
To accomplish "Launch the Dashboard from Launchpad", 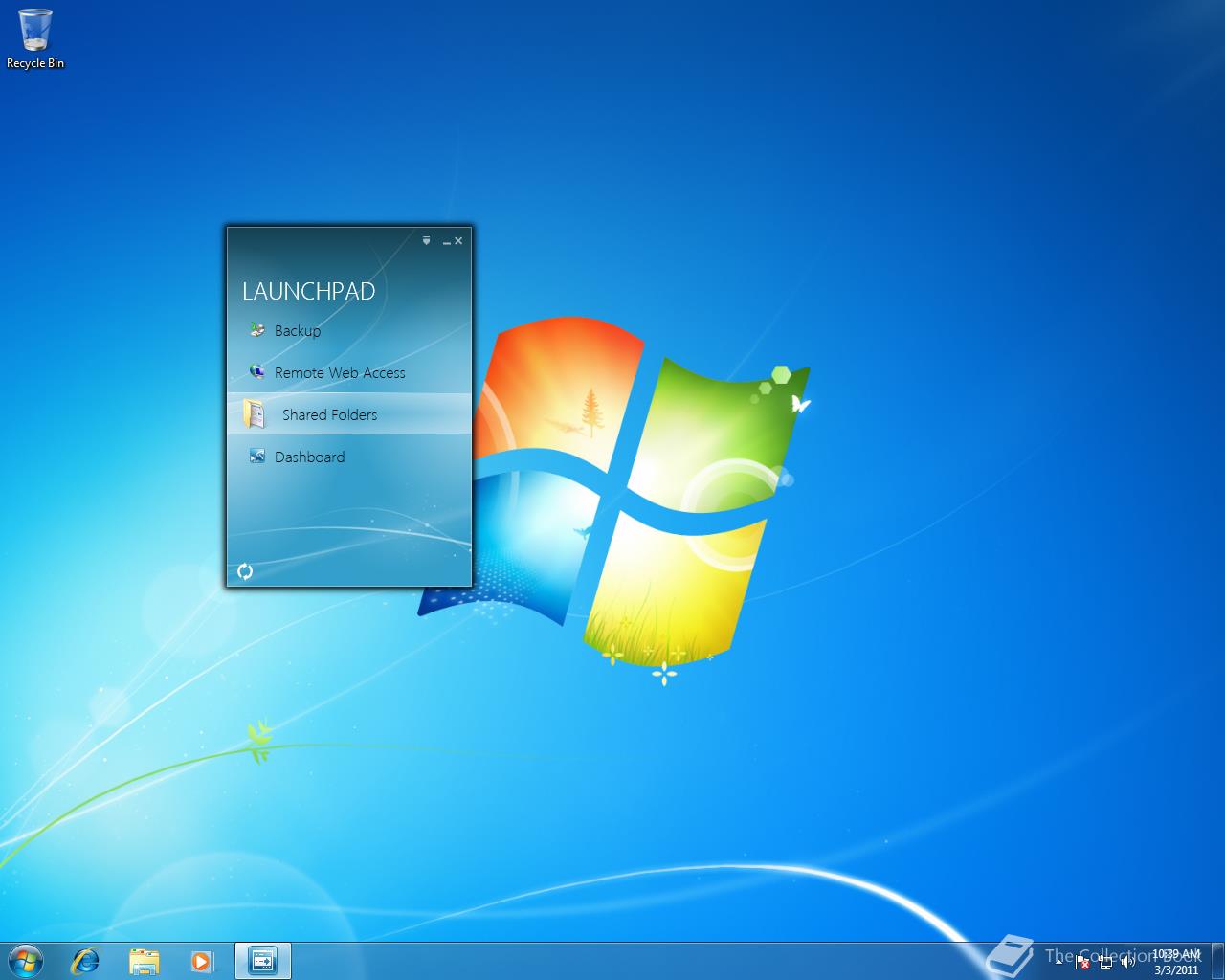I will tap(349, 457).
